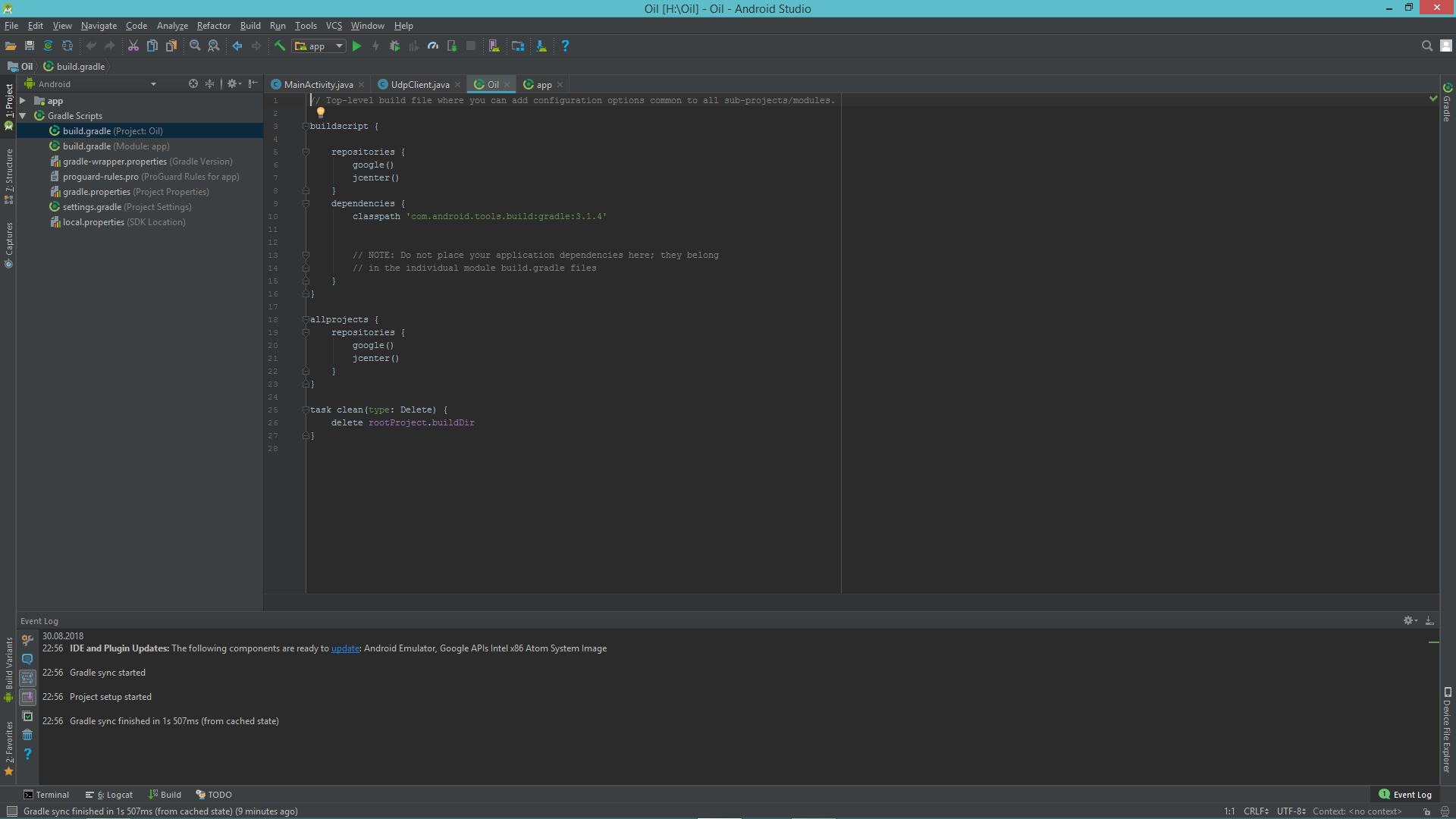Toggle soft-wrap in Event Log
The image size is (1456, 819).
(27, 678)
